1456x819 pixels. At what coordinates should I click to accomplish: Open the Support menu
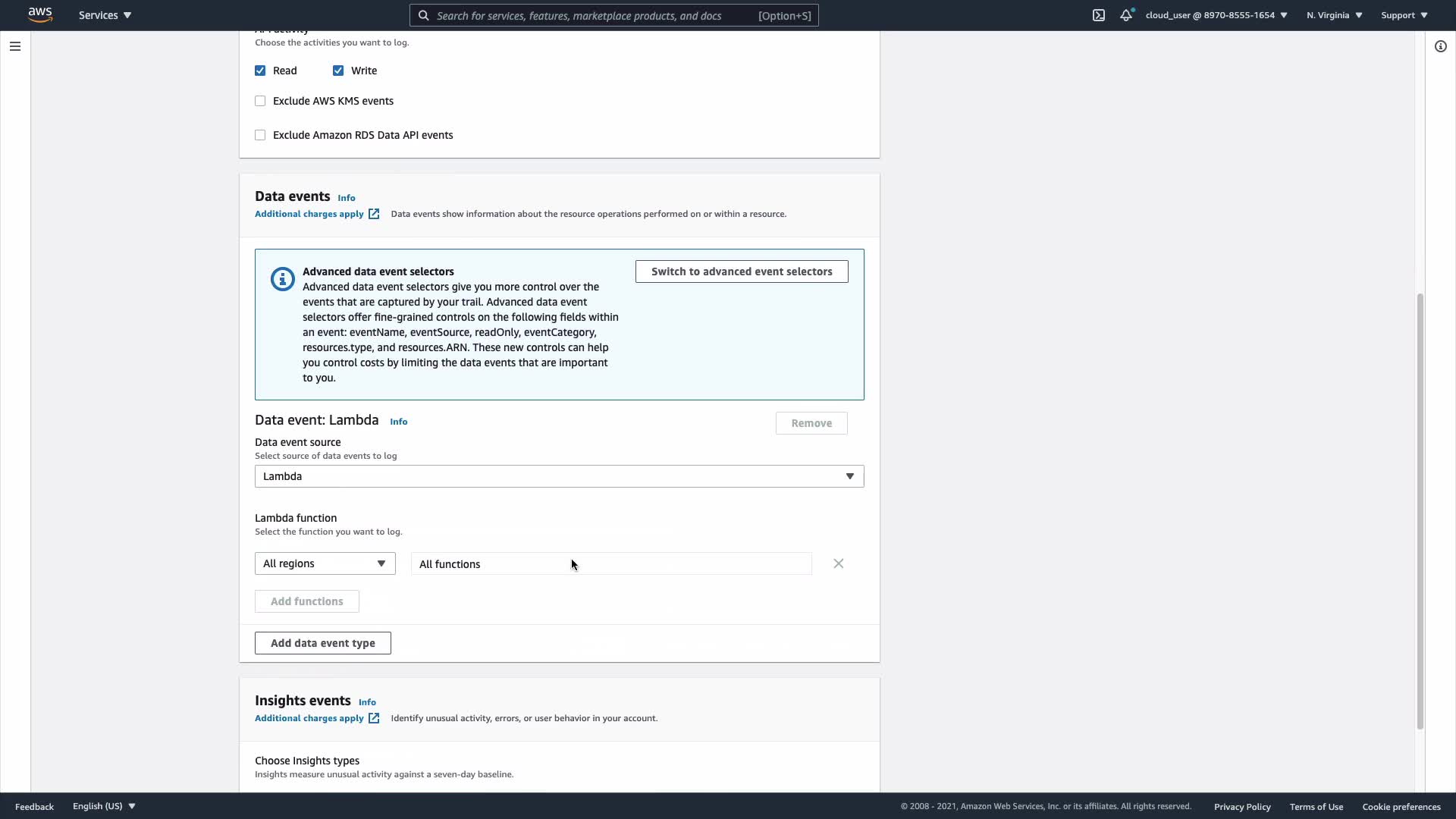1404,15
